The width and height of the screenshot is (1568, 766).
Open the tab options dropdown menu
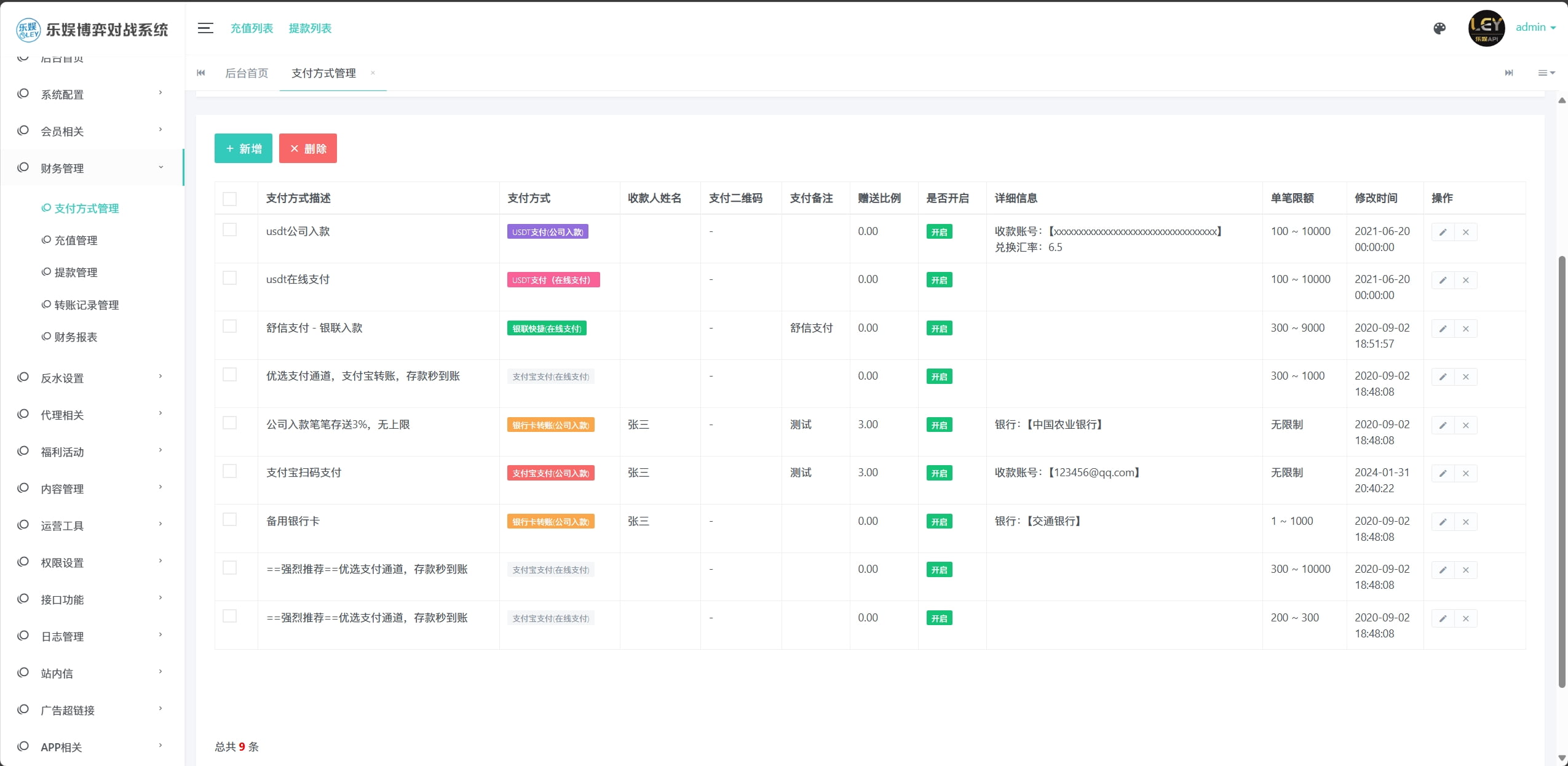click(1546, 73)
